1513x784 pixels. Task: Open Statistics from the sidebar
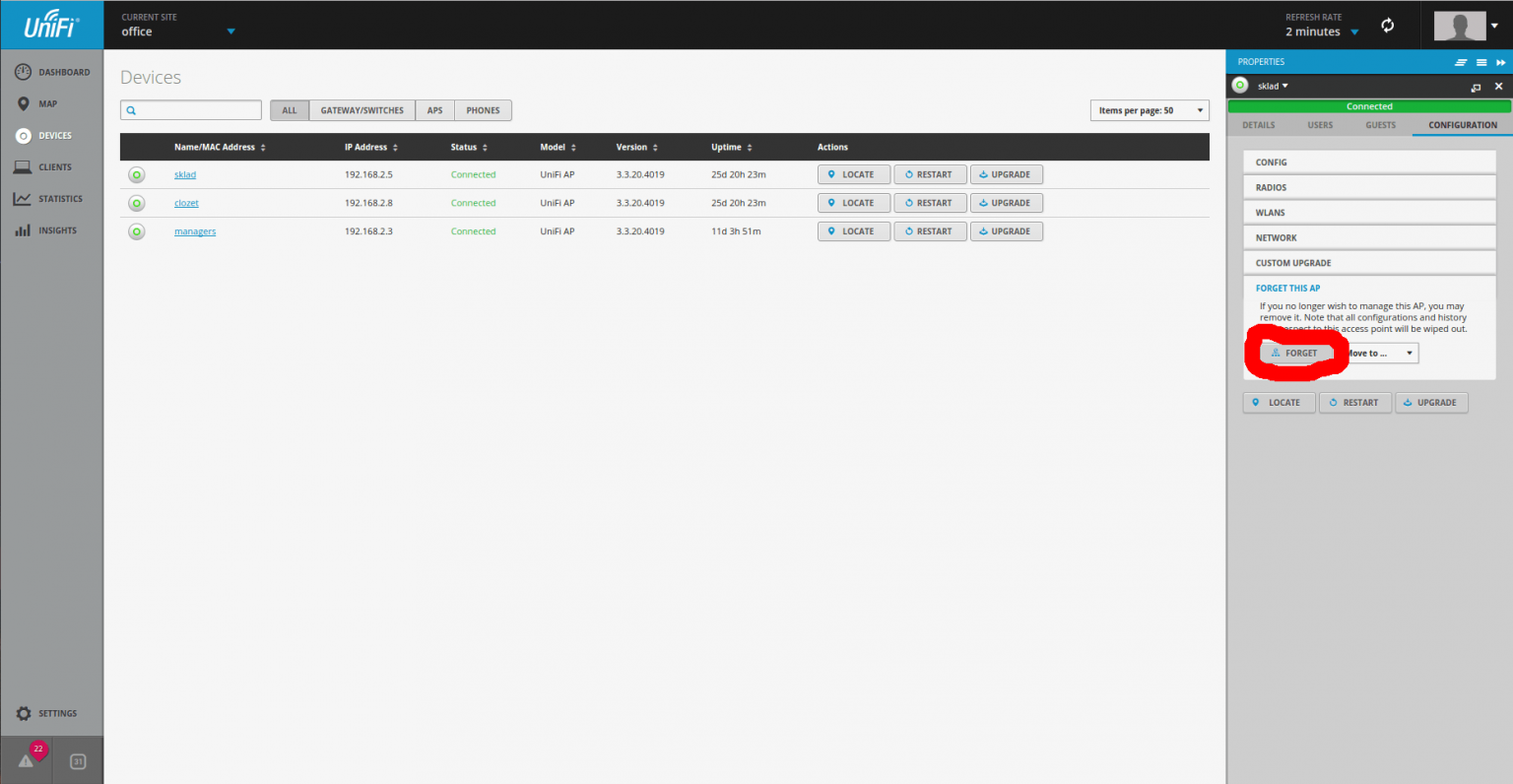(48, 199)
